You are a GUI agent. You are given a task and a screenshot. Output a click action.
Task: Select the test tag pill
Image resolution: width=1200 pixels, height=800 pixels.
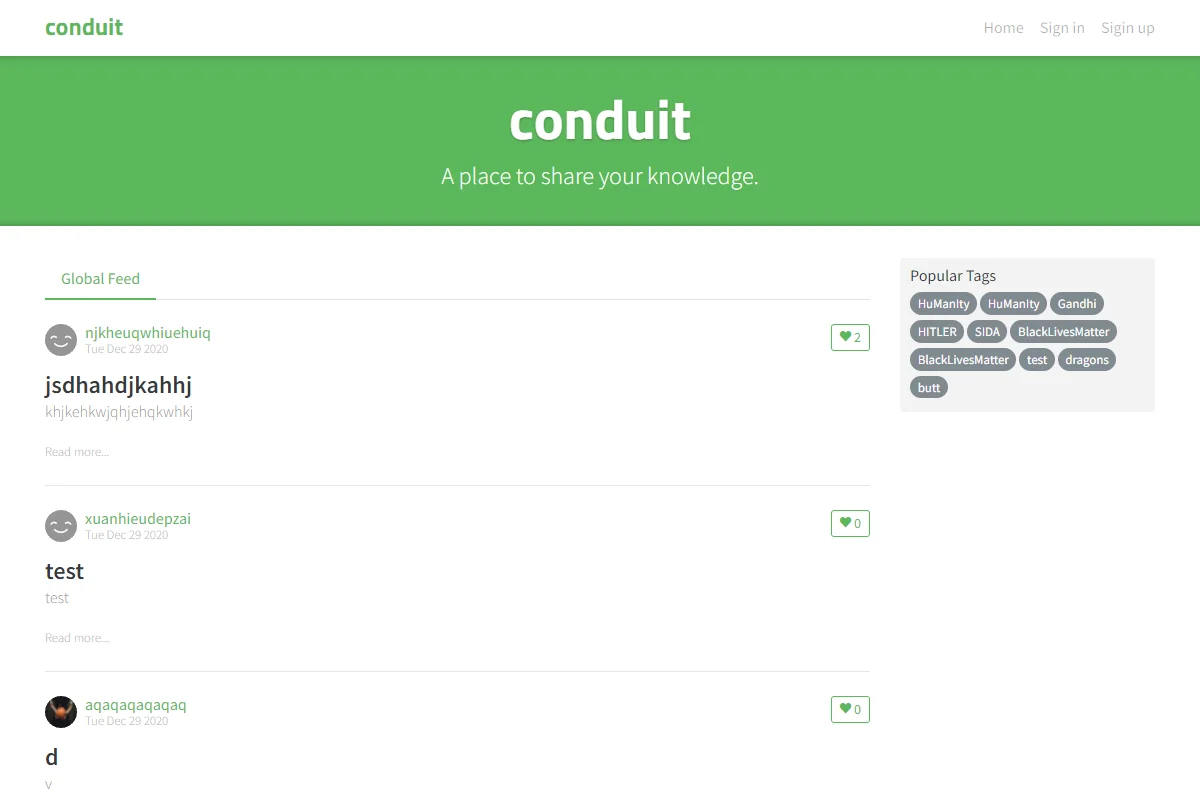click(1037, 360)
